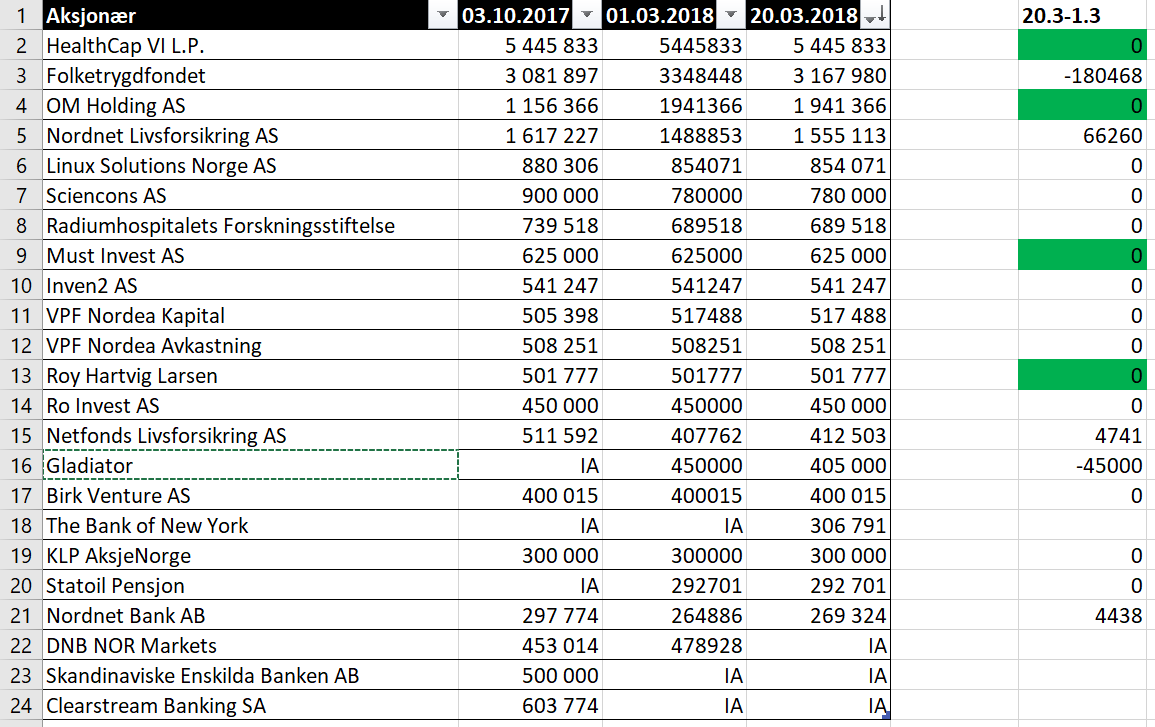This screenshot has width=1155, height=727.
Task: Open the Aksjonær column filter dropdown
Action: pos(443,15)
